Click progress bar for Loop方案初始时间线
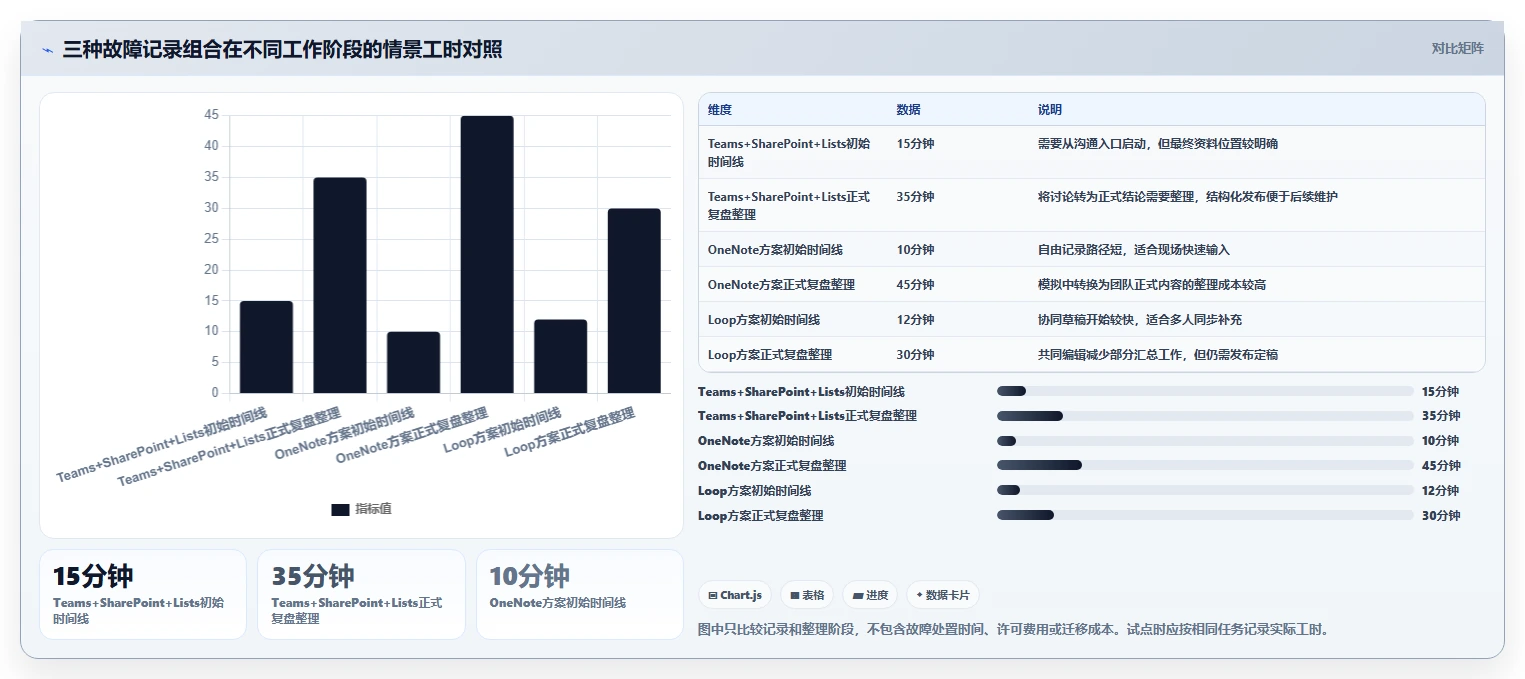Viewport: 1525px width, 679px height. pos(1205,490)
